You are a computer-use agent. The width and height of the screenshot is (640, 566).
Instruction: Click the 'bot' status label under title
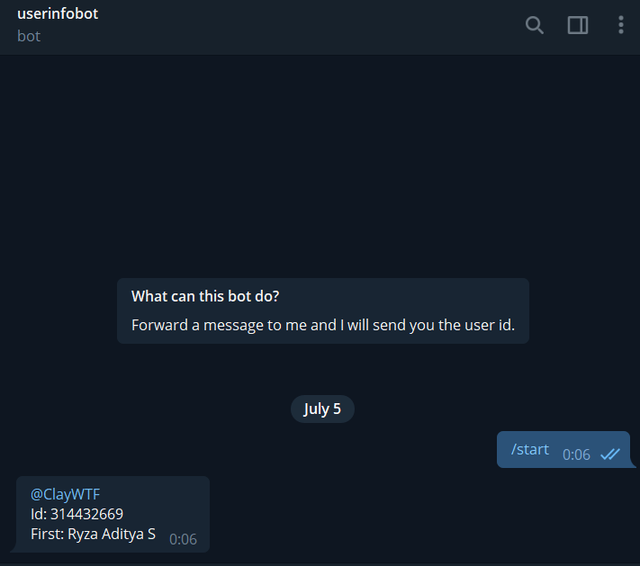[x=29, y=36]
